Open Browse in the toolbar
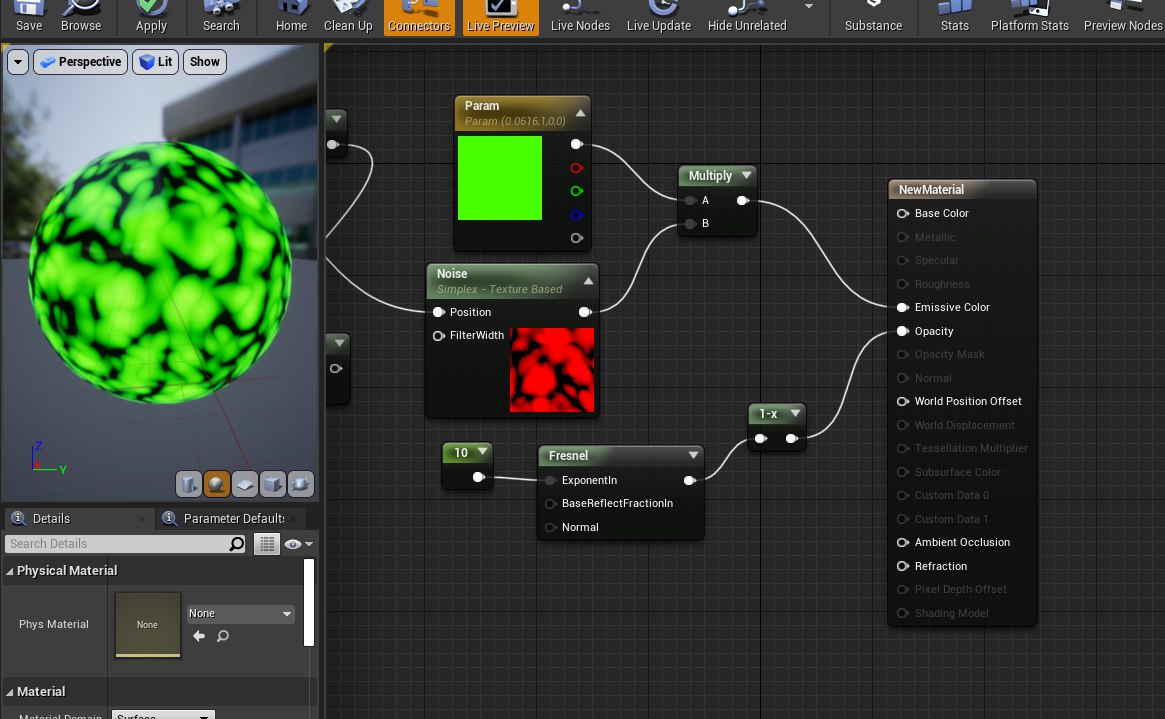 tap(81, 17)
